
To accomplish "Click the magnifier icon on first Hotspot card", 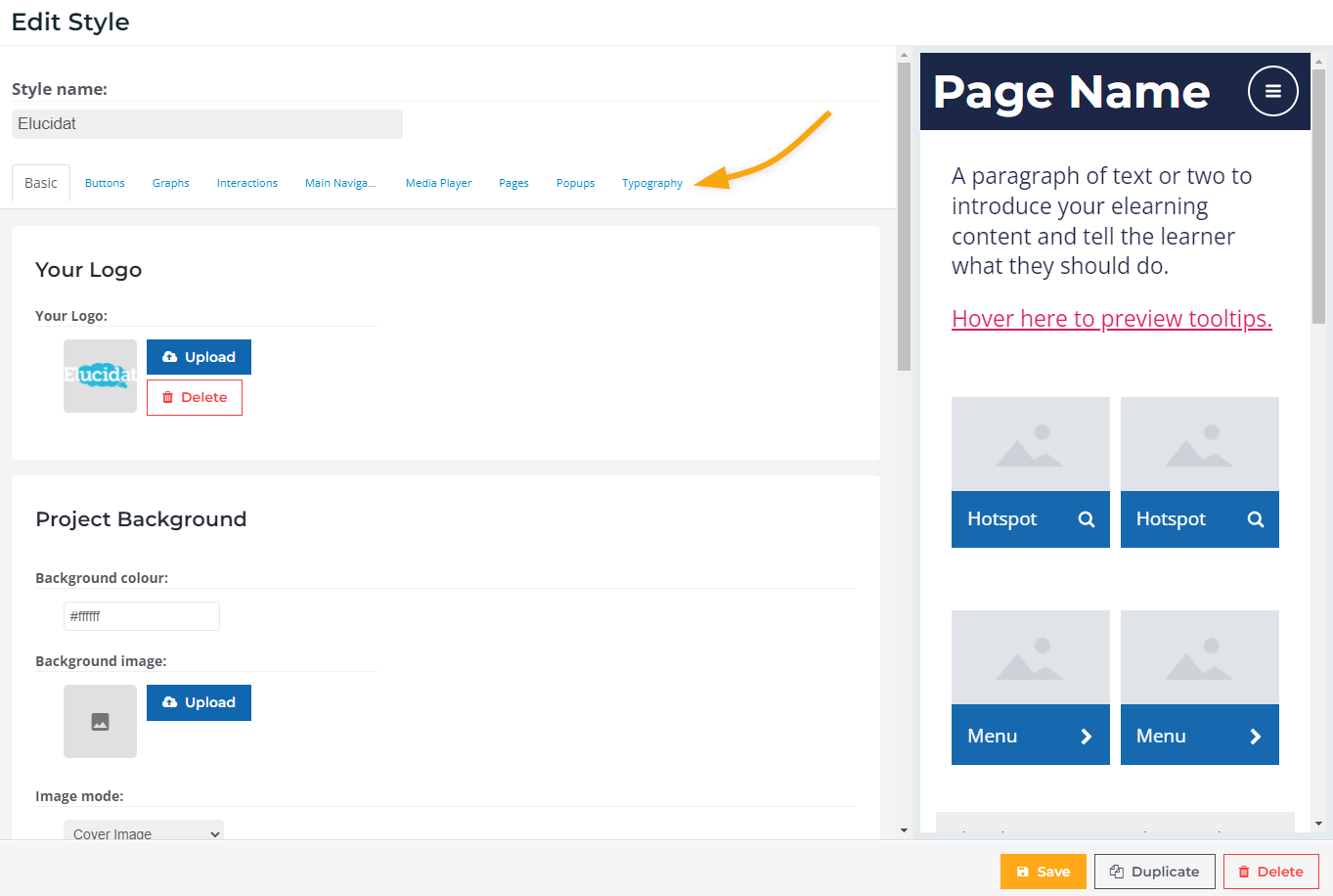I will [1087, 519].
